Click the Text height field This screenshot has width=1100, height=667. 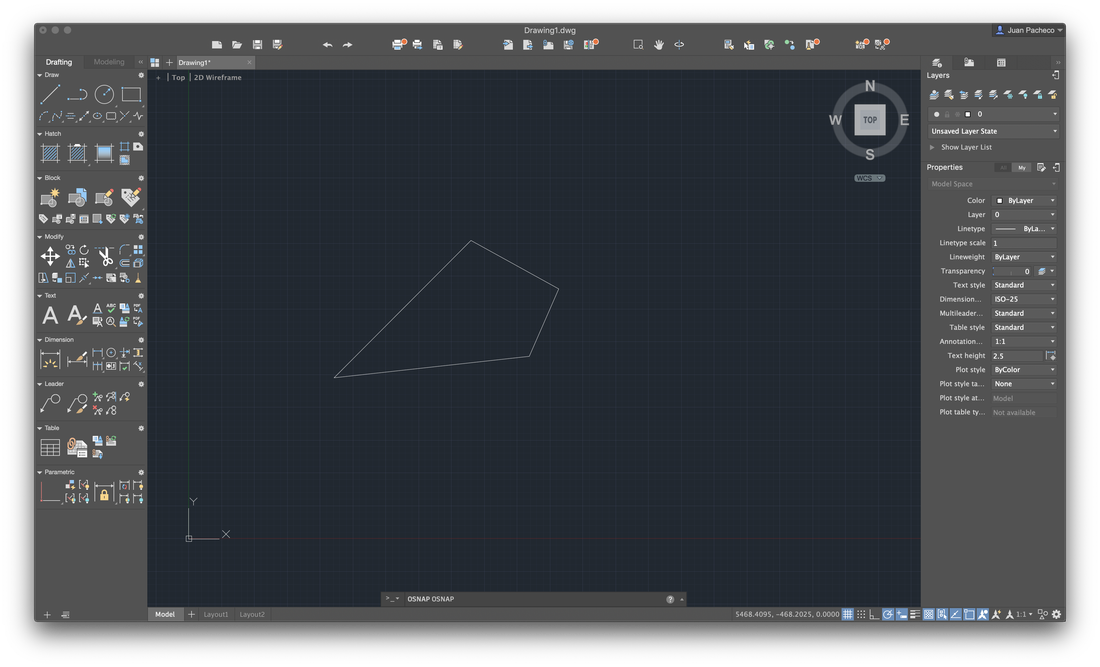click(1017, 356)
